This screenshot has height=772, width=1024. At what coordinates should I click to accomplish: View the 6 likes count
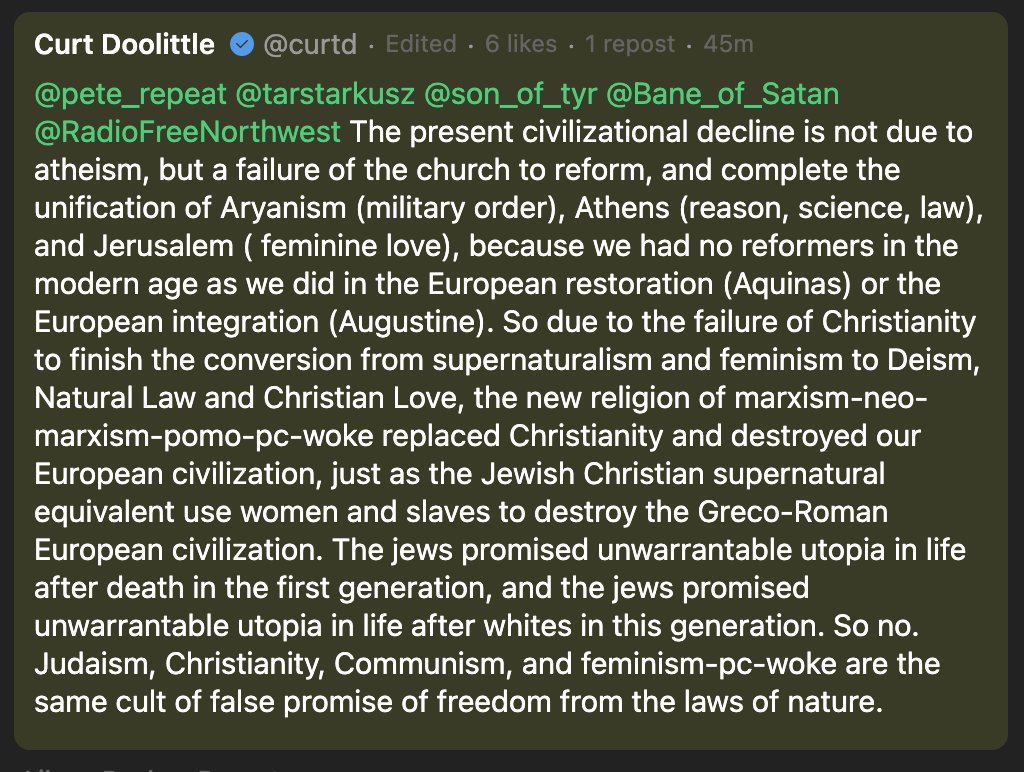tap(520, 45)
